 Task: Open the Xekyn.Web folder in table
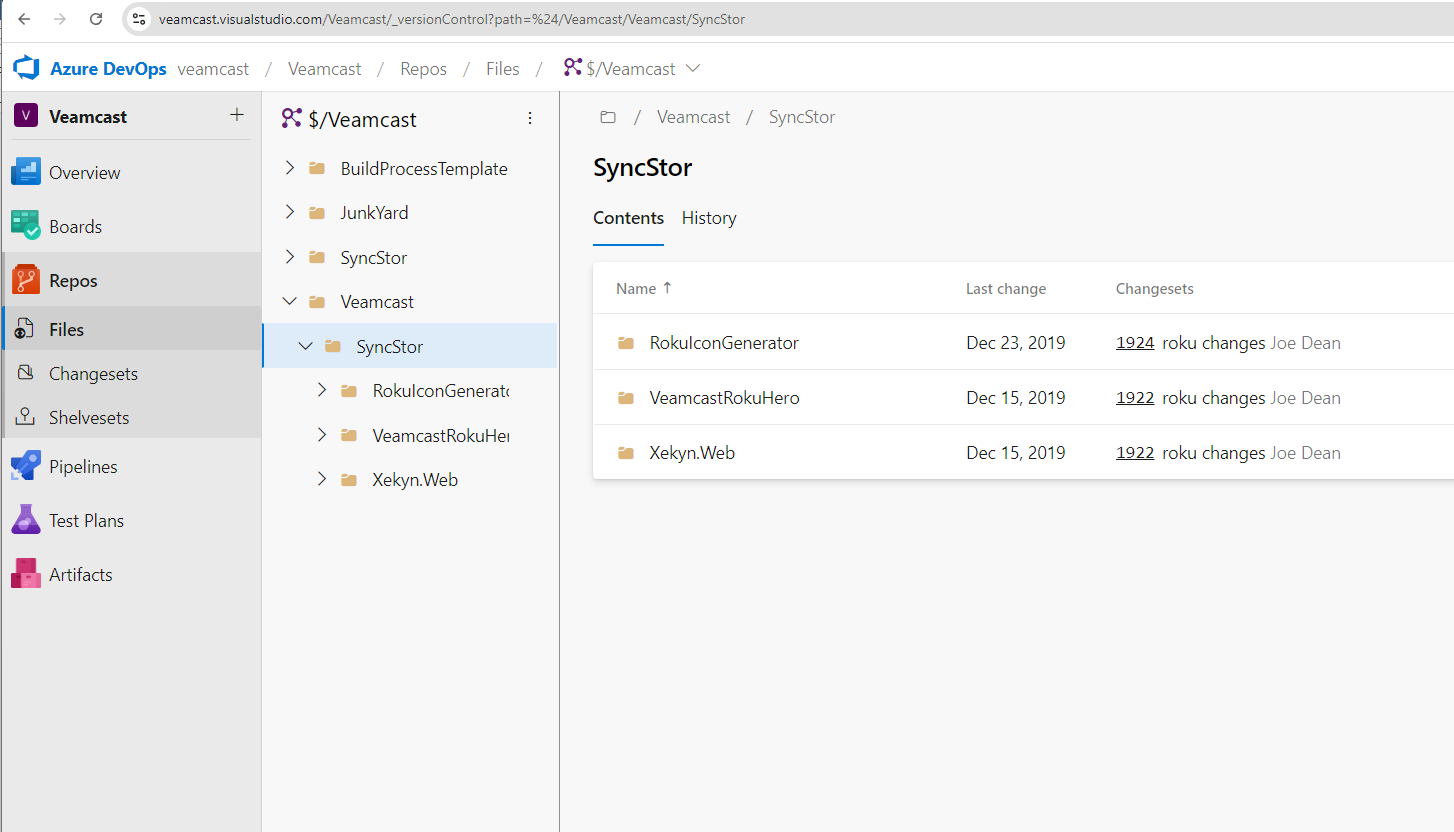click(x=692, y=453)
